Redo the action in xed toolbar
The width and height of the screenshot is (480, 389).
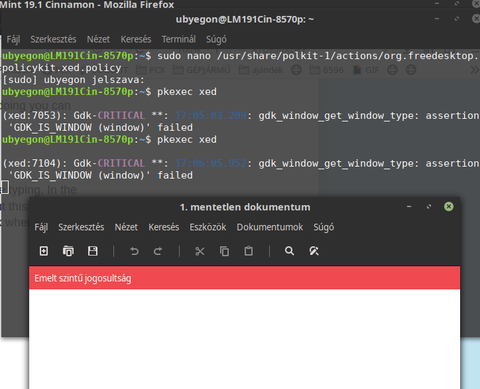tap(158, 251)
